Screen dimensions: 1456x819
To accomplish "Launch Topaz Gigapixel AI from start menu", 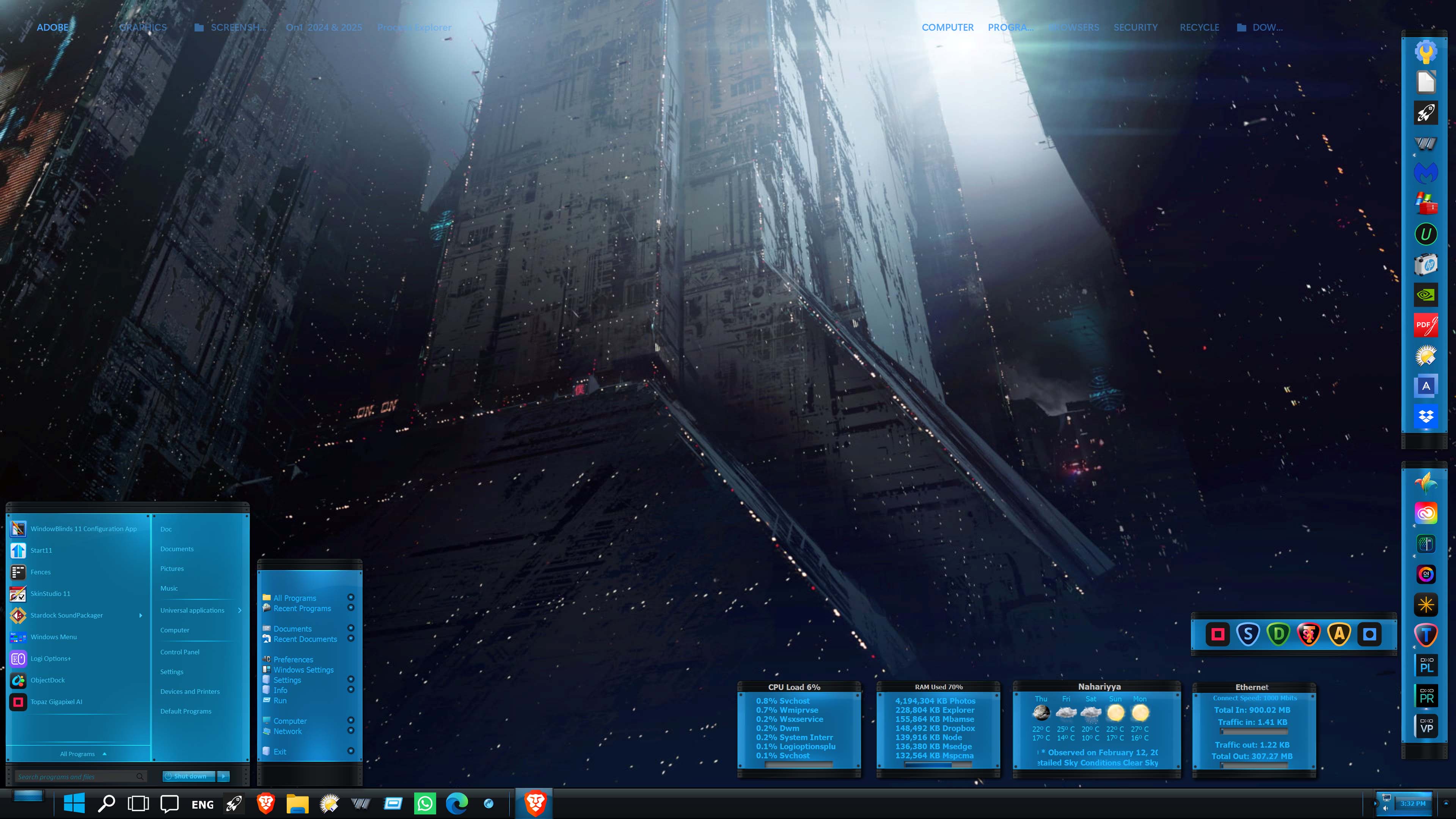I will tap(56, 701).
